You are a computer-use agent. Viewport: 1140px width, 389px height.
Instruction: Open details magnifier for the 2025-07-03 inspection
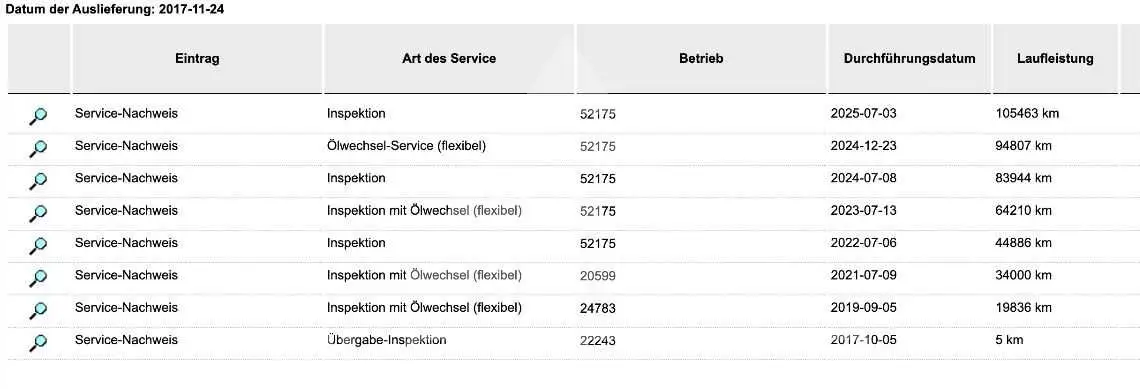point(39,116)
